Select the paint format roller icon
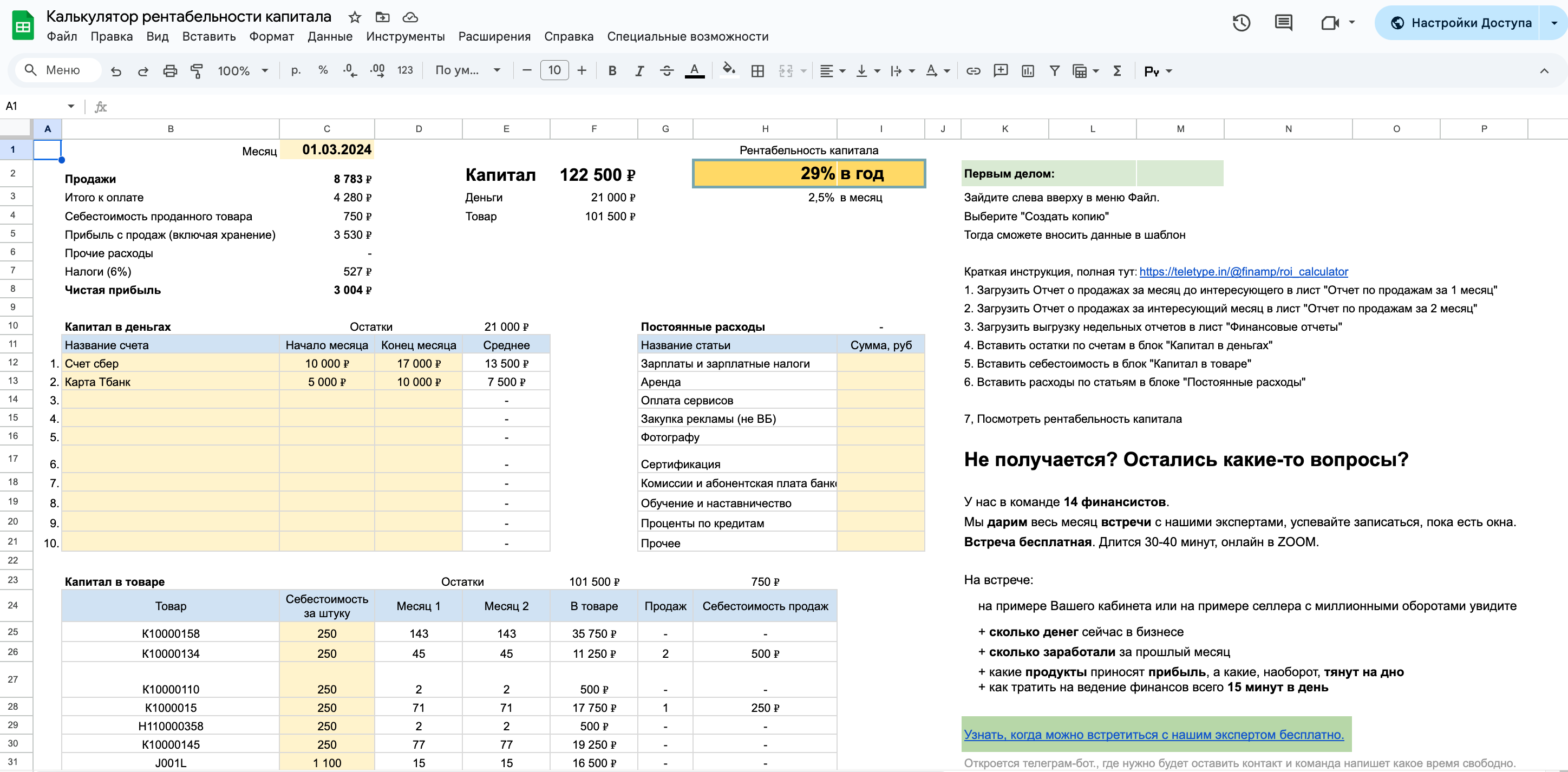1568x772 pixels. 197,71
